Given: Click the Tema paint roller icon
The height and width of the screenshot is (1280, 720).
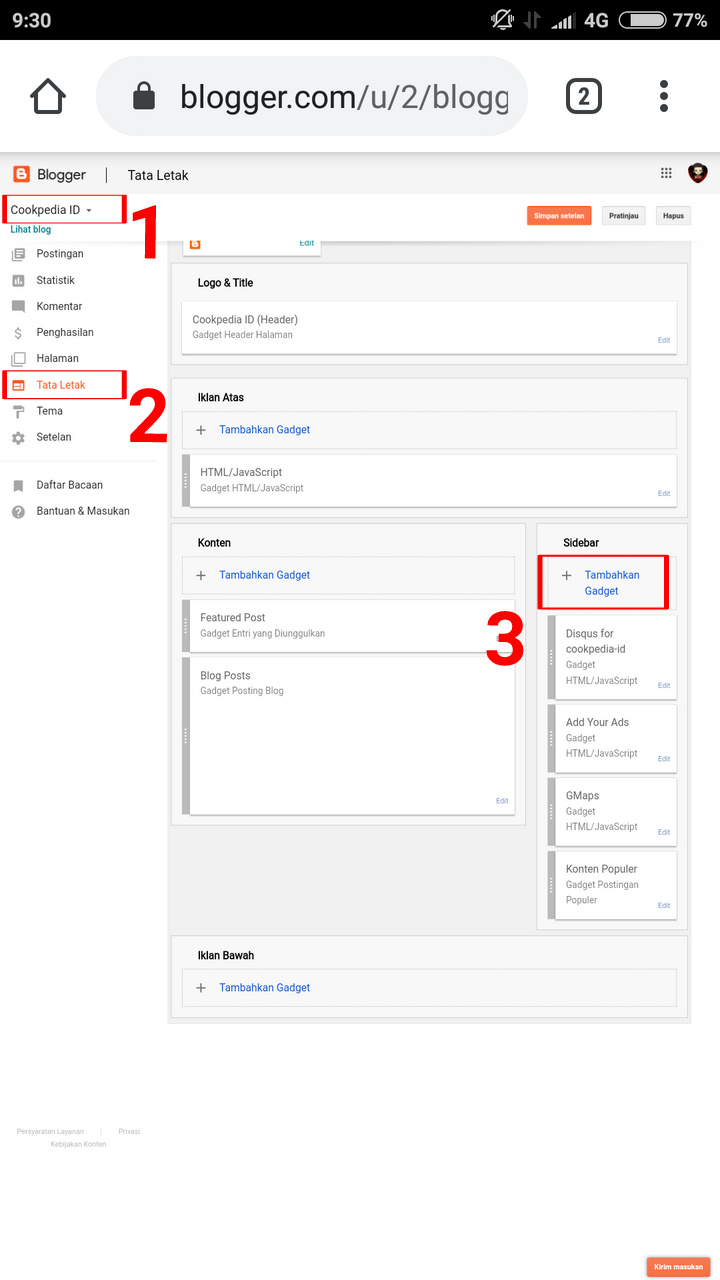Looking at the screenshot, I should click(18, 411).
